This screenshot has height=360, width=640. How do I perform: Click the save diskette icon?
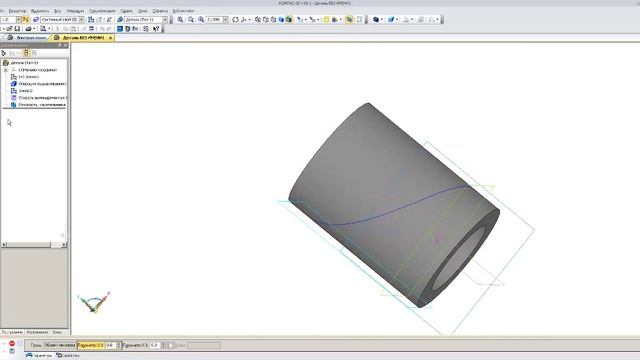[x=17, y=29]
